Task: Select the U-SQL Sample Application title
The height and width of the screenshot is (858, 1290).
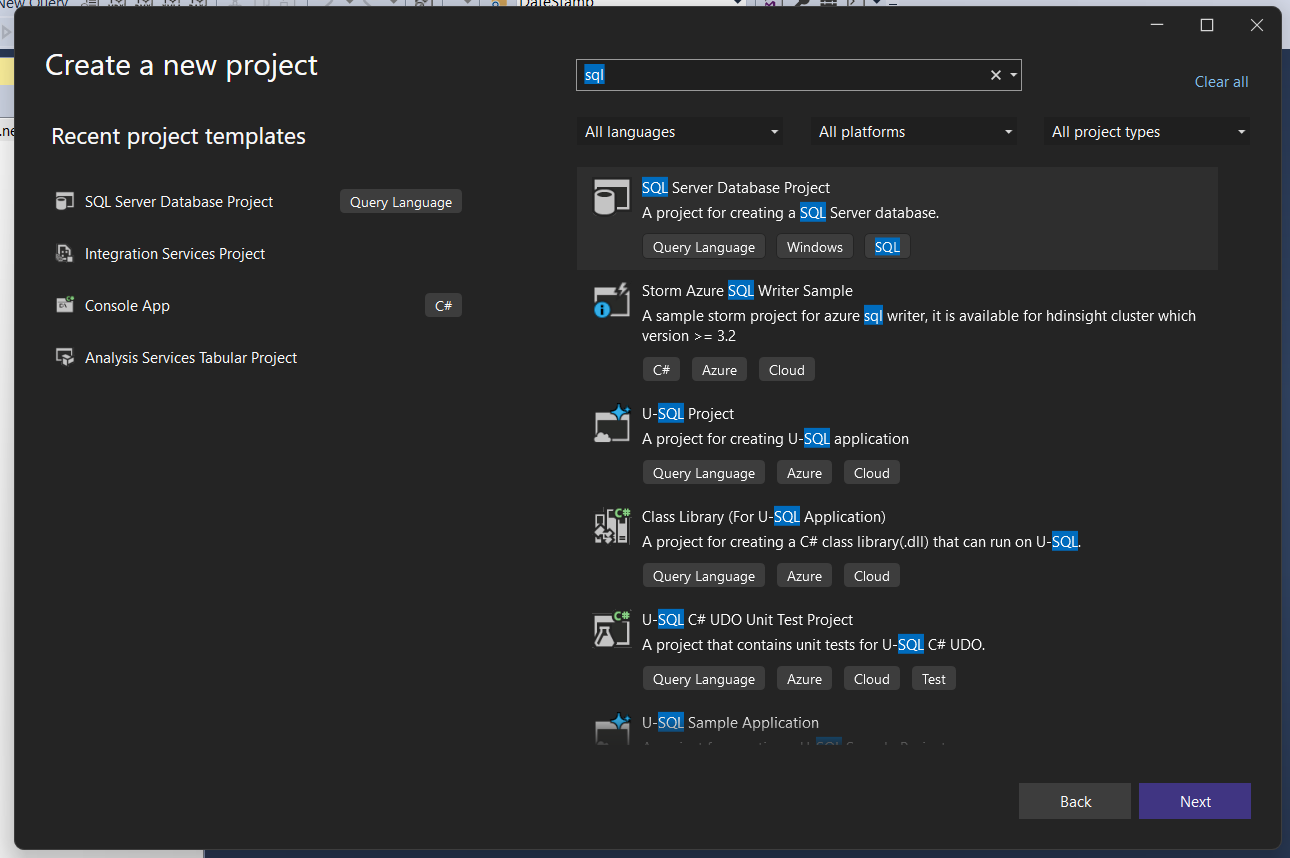Action: tap(730, 722)
